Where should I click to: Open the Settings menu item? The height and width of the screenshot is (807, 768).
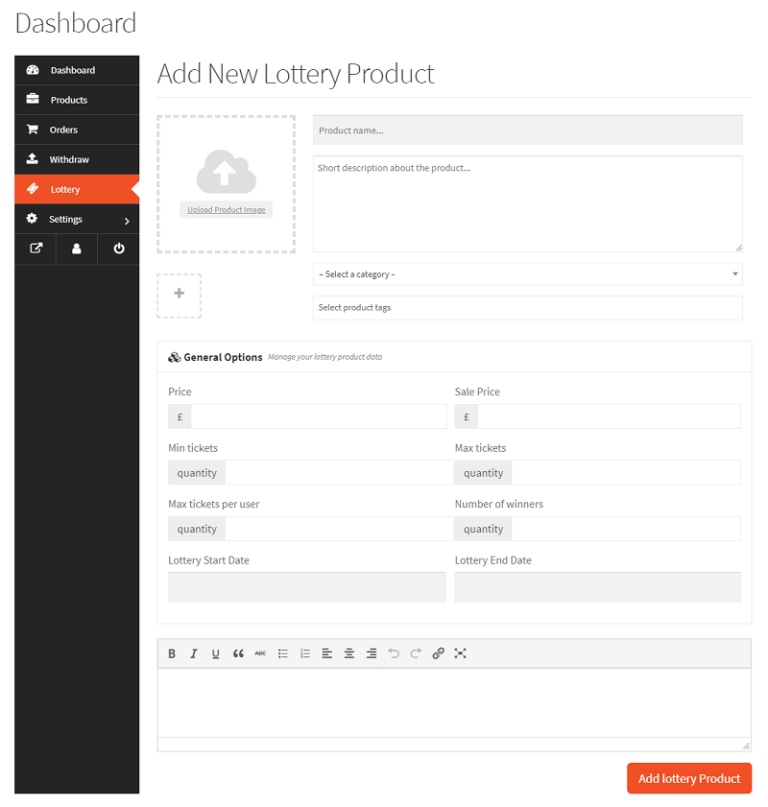pyautogui.click(x=77, y=219)
